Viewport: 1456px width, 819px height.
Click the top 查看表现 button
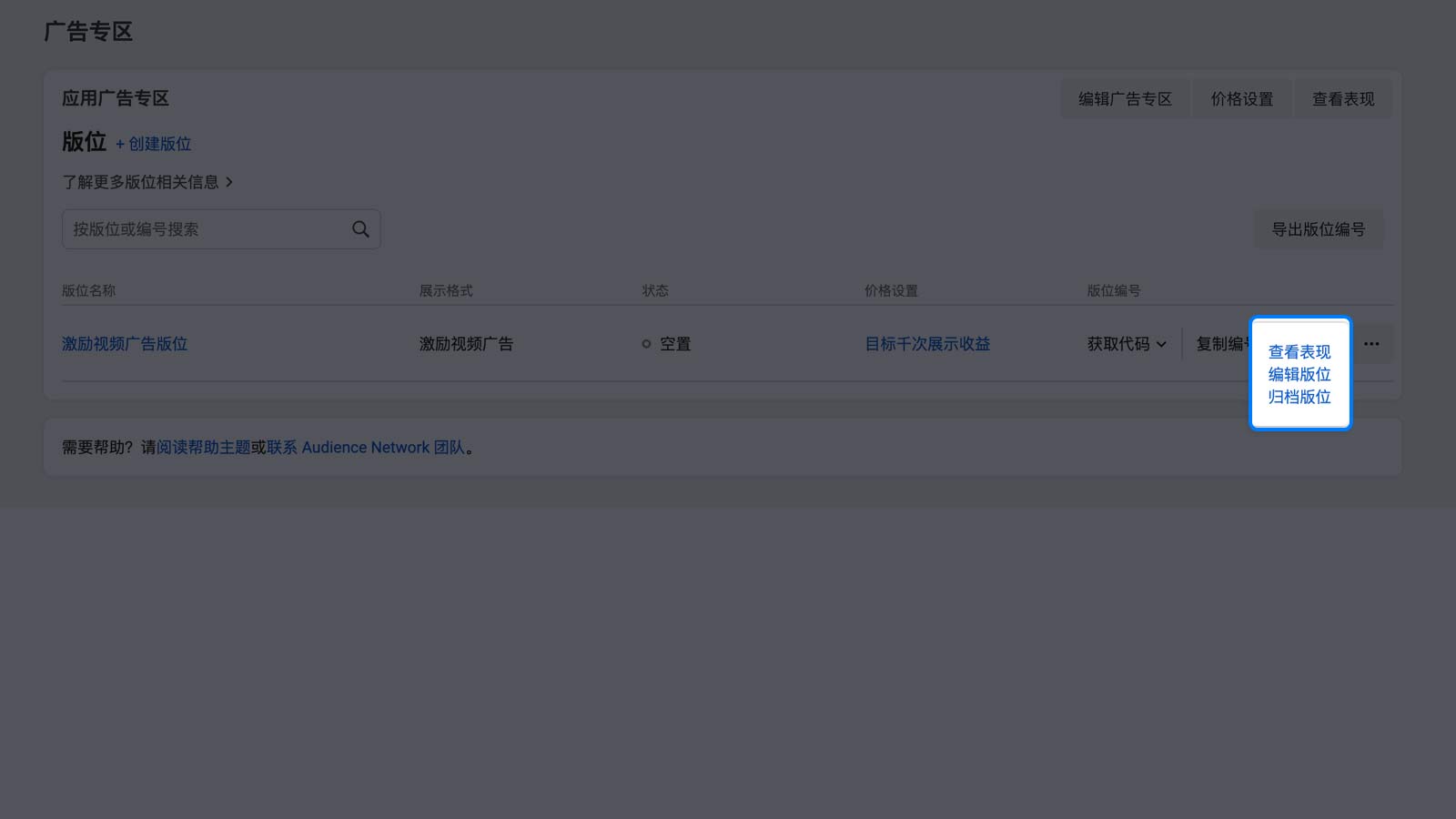pos(1343,99)
